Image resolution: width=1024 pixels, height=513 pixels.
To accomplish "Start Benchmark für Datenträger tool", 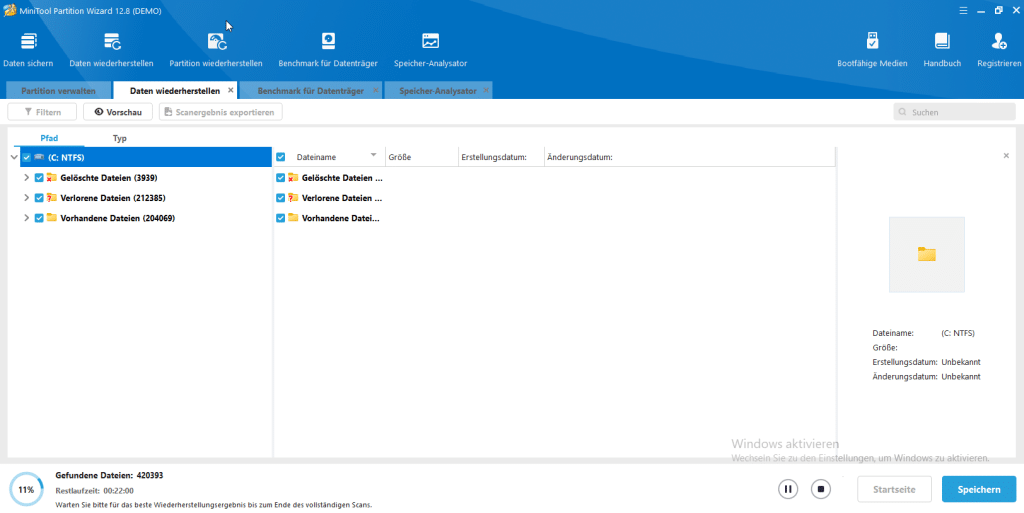I will (x=328, y=51).
